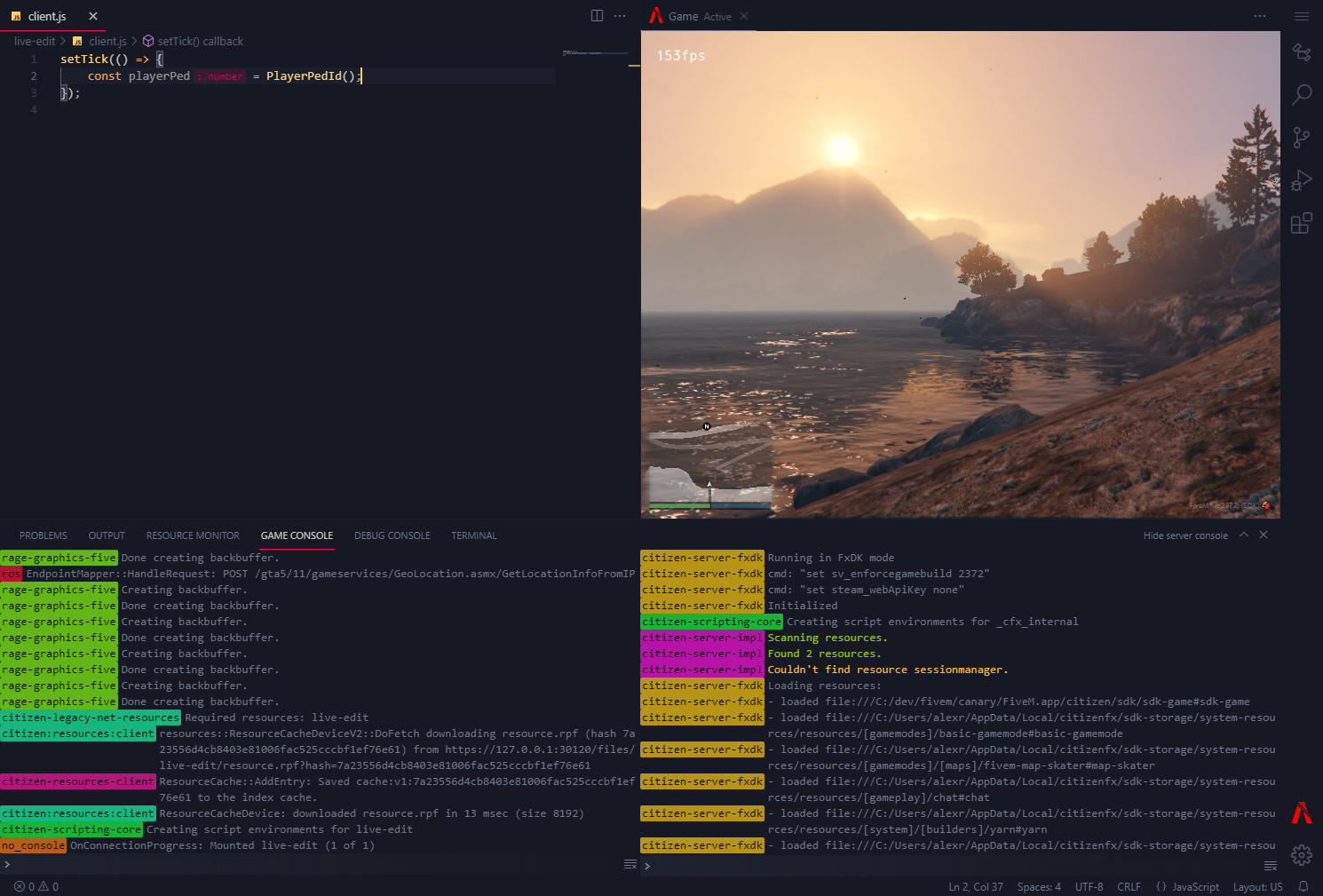
Task: Open settings via the gear icon
Action: [x=1301, y=855]
